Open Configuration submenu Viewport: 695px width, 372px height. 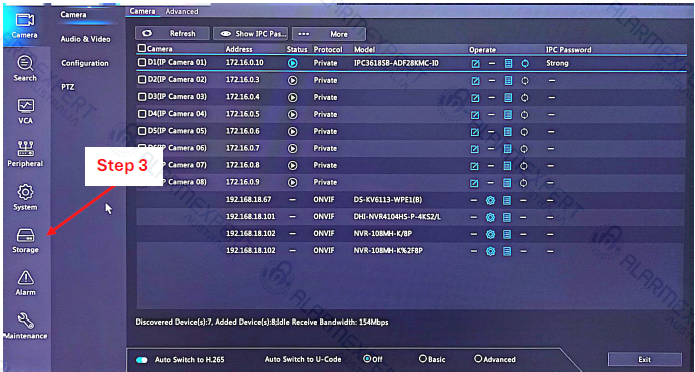click(x=85, y=63)
